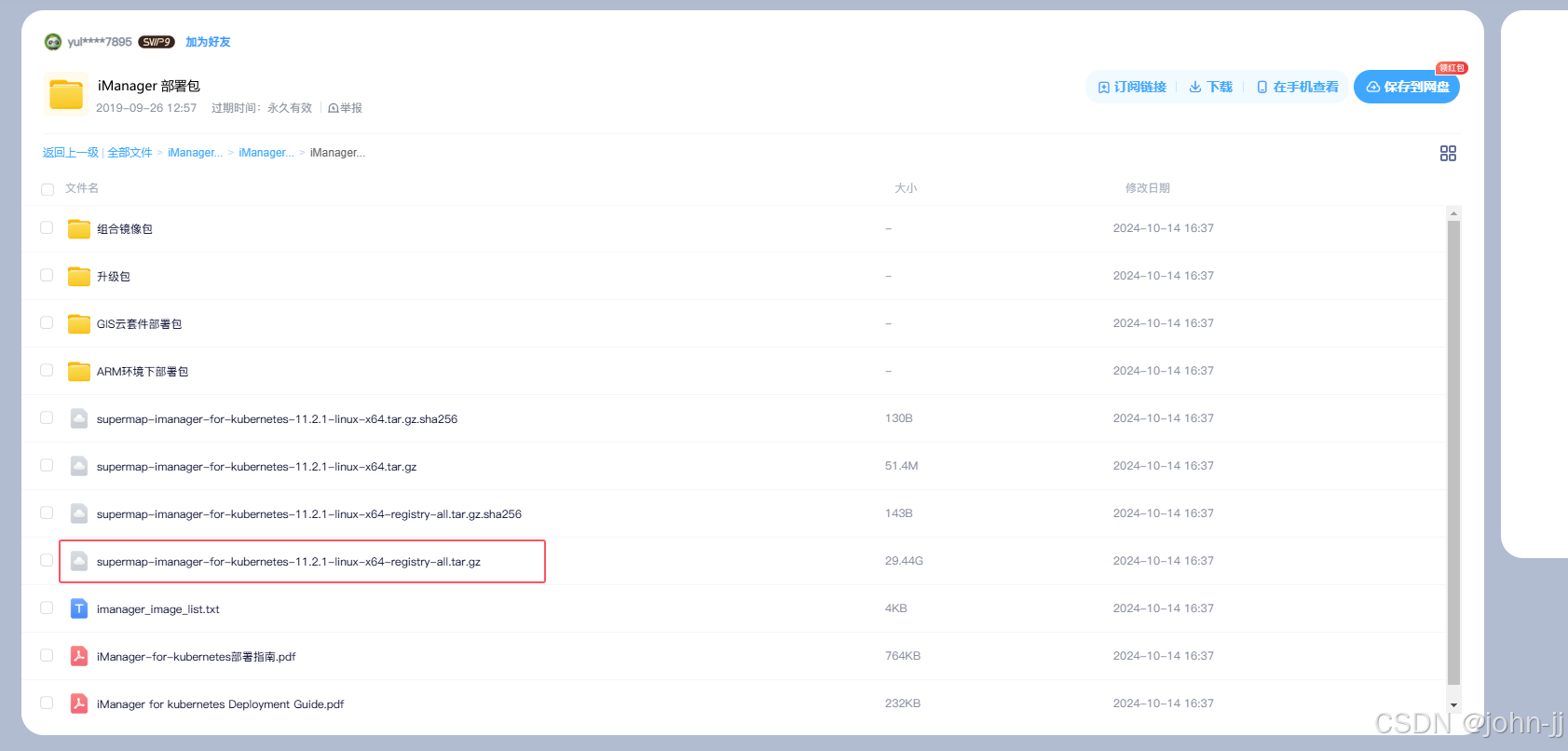Image resolution: width=1568 pixels, height=751 pixels.
Task: Check the box for iManager 部署指南.pdf
Action: click(x=47, y=655)
